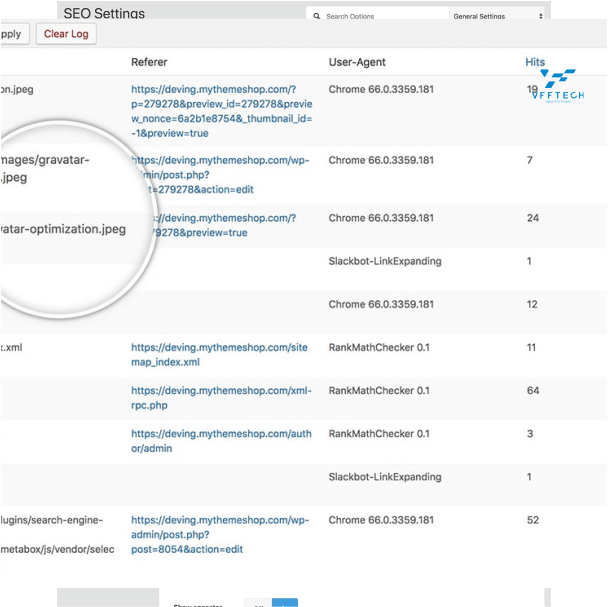The width and height of the screenshot is (608, 607).
Task: Select Slackbot-LinkExpanding below the RankMathChecker 3 hits row
Action: pyautogui.click(x=385, y=477)
